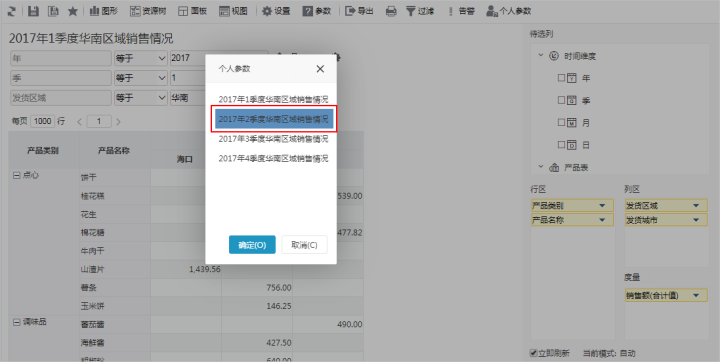Collapse the 时间维度 tree node
The height and width of the screenshot is (362, 720).
coord(540,55)
